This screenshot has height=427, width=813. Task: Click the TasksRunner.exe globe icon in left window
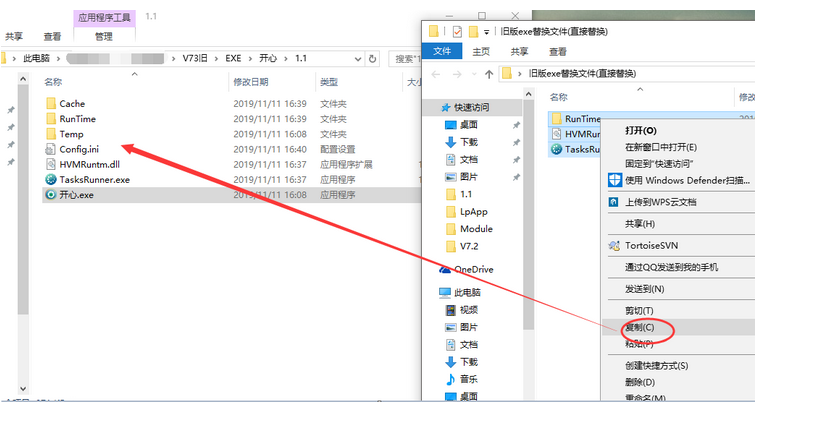[x=51, y=180]
